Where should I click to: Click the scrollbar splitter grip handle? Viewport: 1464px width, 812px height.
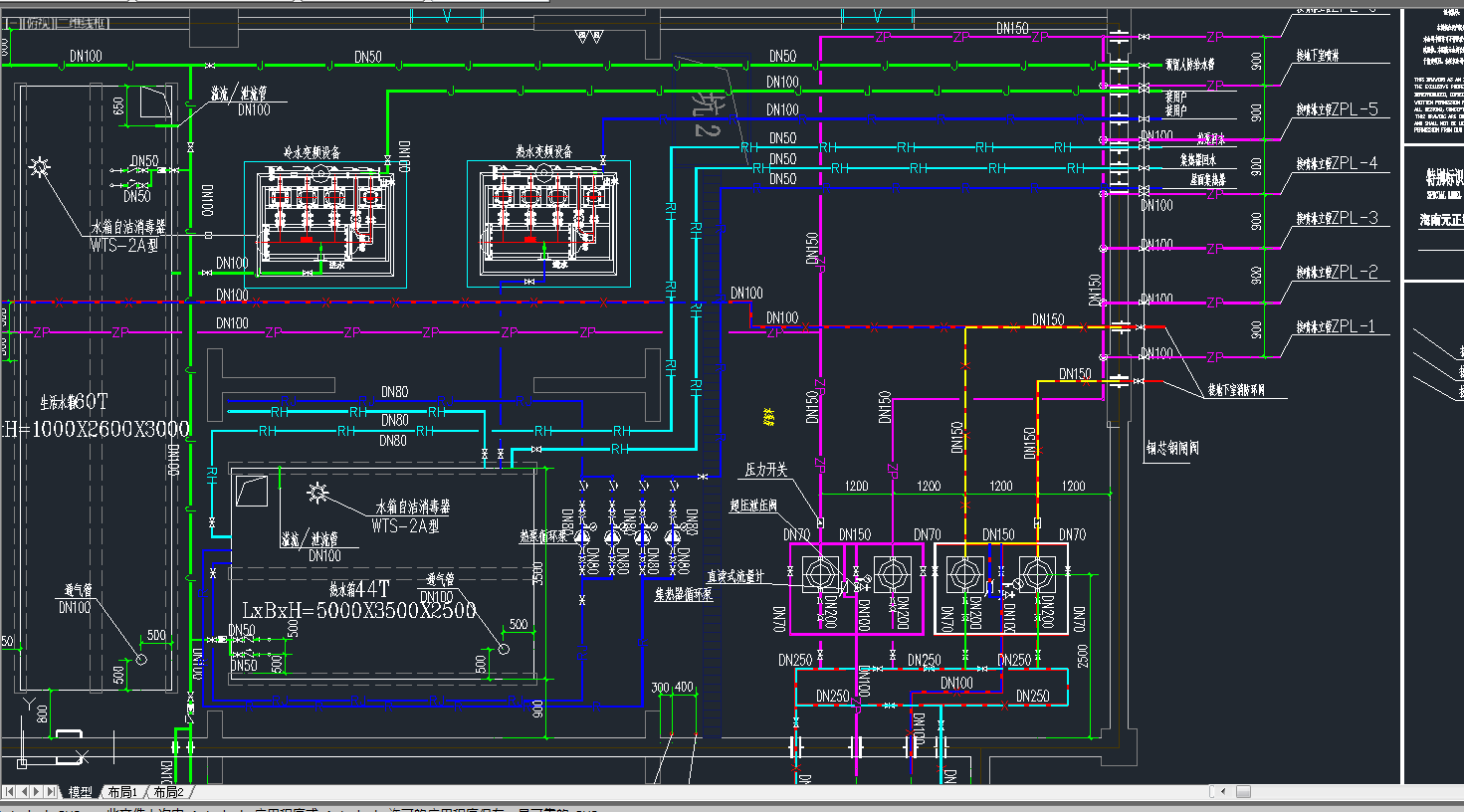pyautogui.click(x=1214, y=792)
